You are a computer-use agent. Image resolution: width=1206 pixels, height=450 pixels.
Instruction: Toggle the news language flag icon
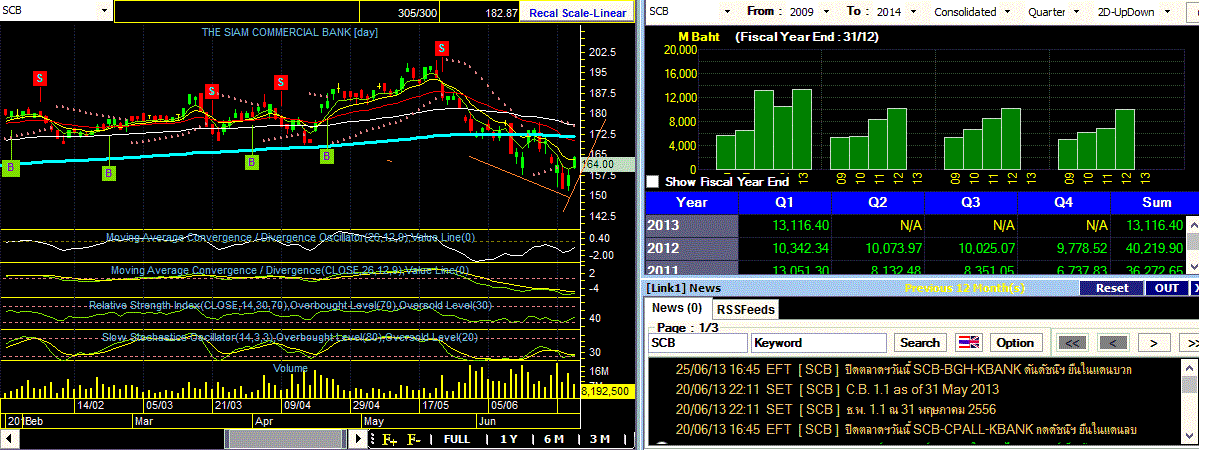click(x=969, y=342)
